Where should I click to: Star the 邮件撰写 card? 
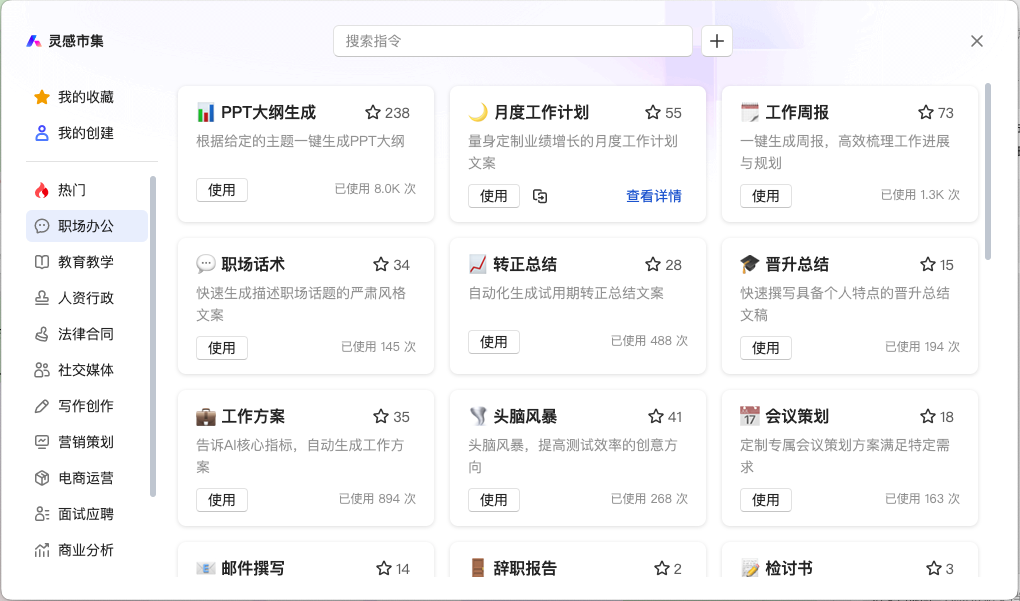[x=384, y=568]
